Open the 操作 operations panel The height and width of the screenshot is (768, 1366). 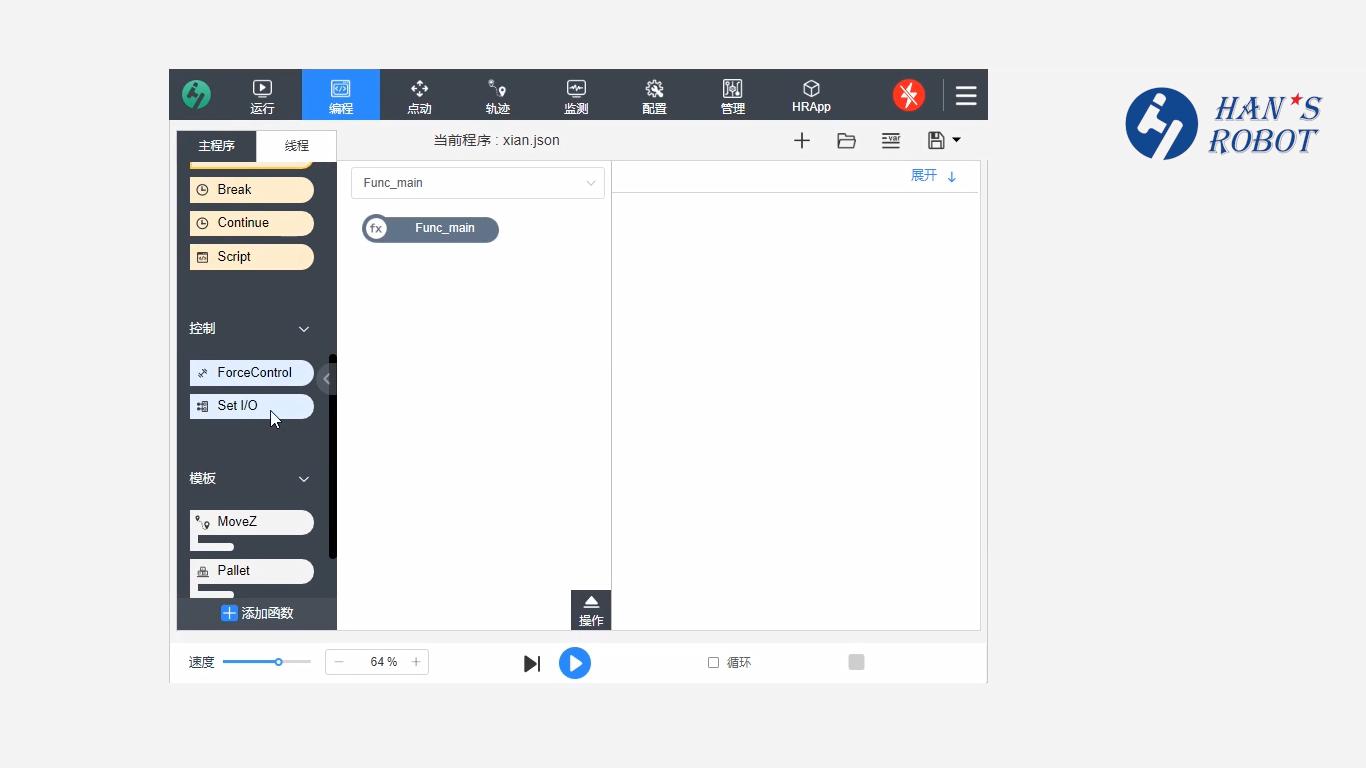coord(591,610)
